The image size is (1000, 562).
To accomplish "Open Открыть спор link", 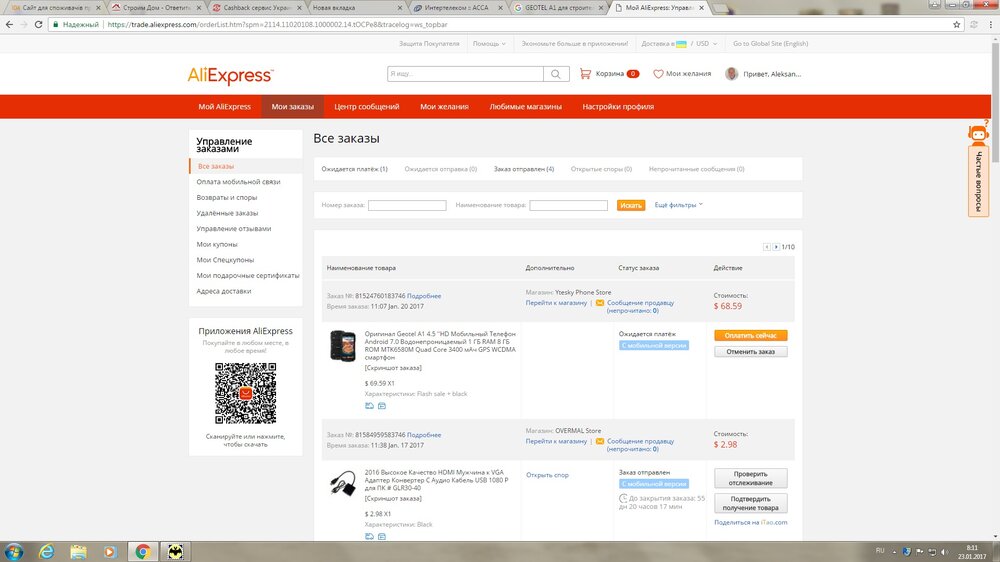I will pyautogui.click(x=547, y=475).
